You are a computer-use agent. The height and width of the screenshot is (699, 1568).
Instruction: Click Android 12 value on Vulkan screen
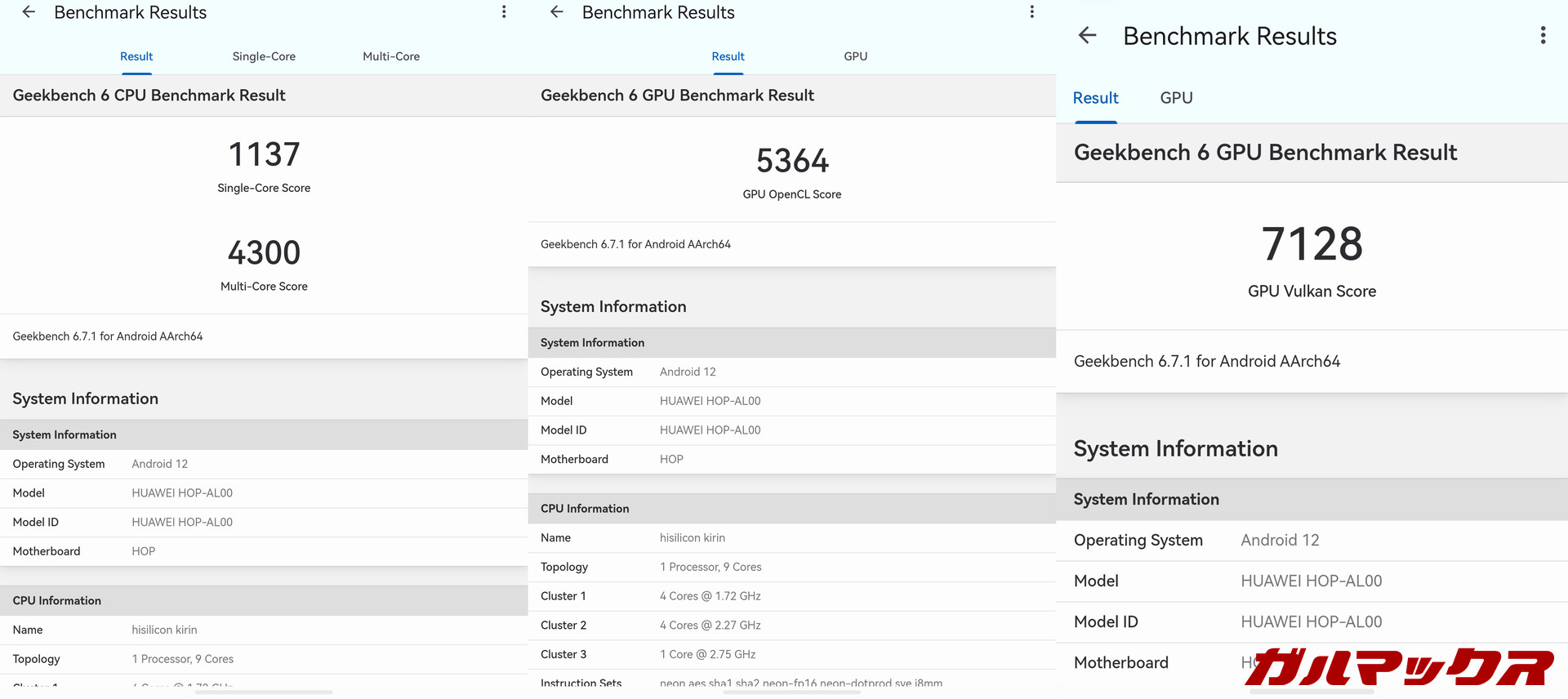1280,541
